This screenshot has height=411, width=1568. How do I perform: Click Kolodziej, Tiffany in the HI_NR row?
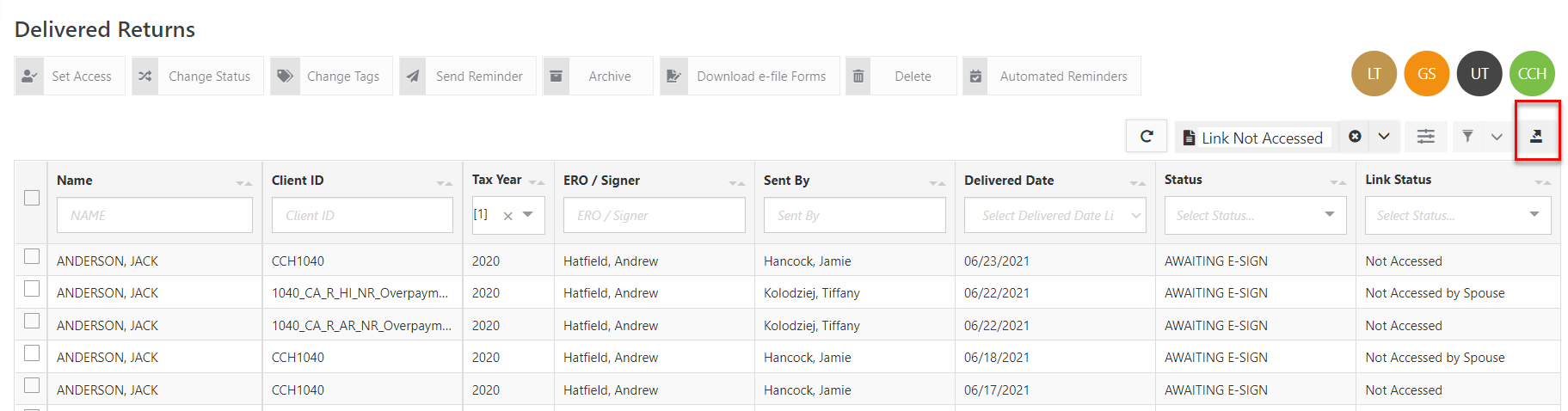[812, 293]
